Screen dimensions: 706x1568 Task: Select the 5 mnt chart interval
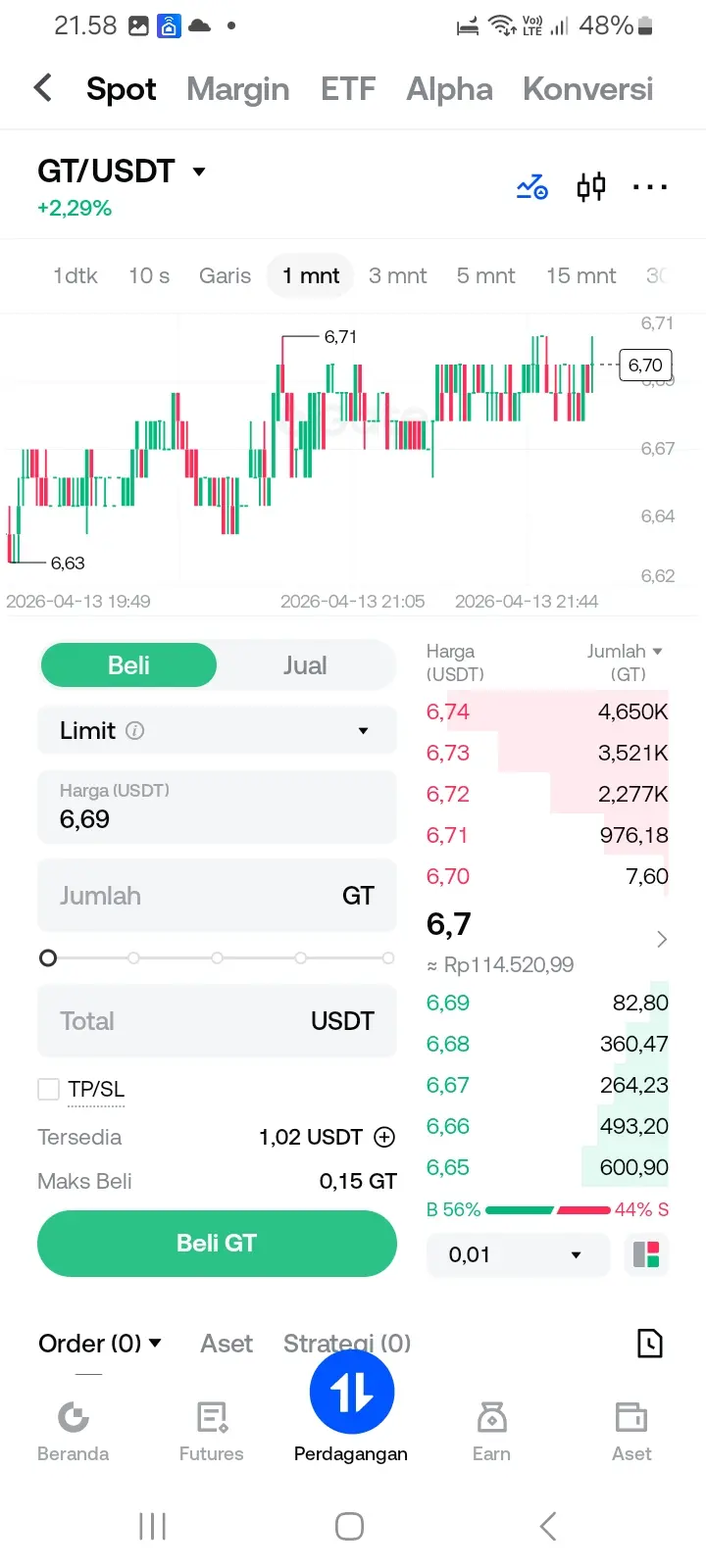point(485,276)
